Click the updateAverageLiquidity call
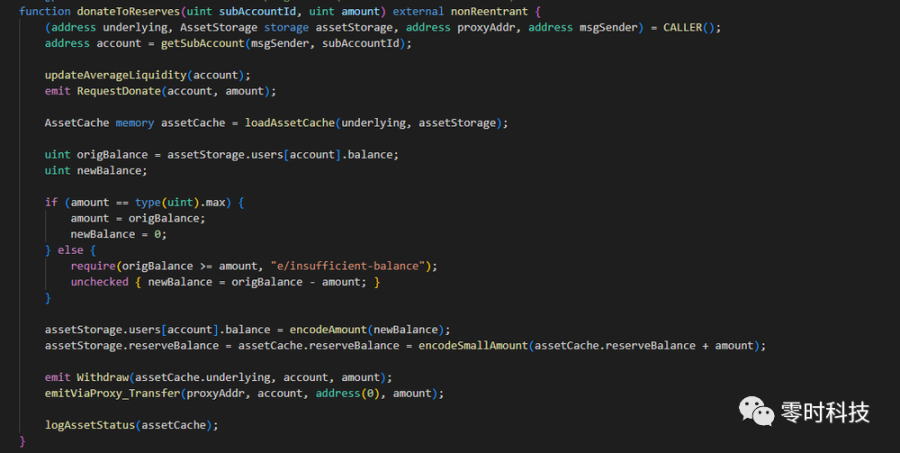Screen dimensions: 900x453 tap(116, 74)
